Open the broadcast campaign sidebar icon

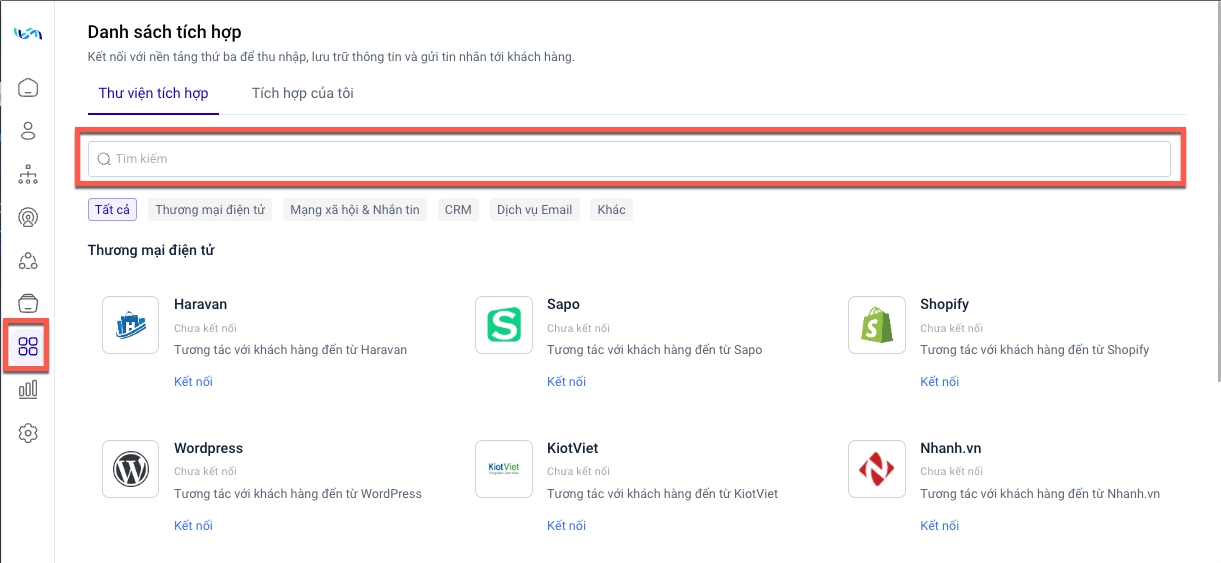tap(28, 218)
